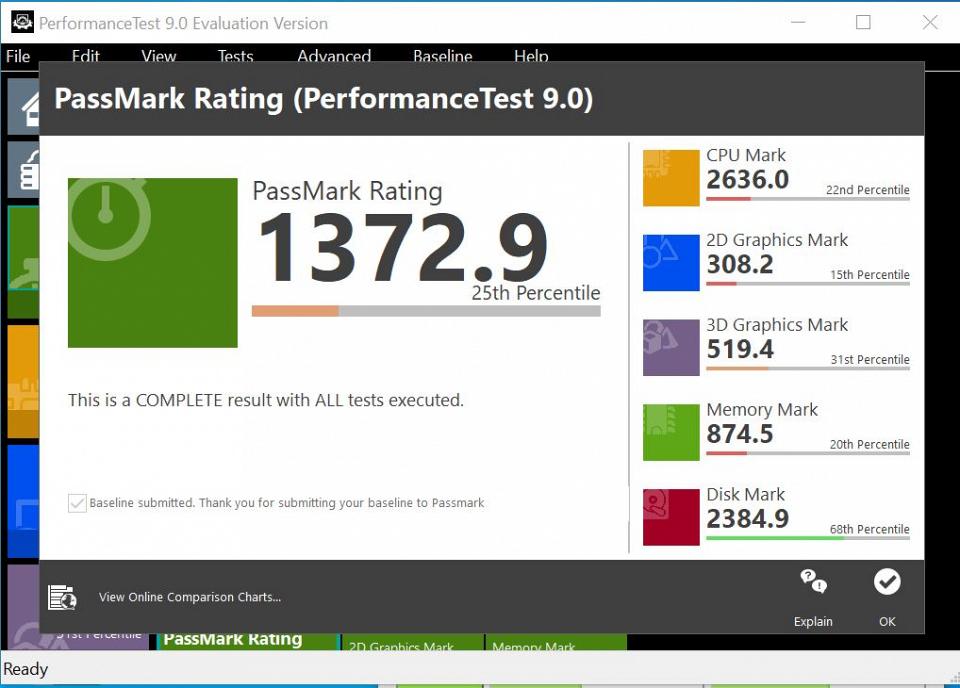Image resolution: width=960 pixels, height=688 pixels.
Task: Click the blue 2D Graphics Mark icon
Action: click(x=671, y=263)
